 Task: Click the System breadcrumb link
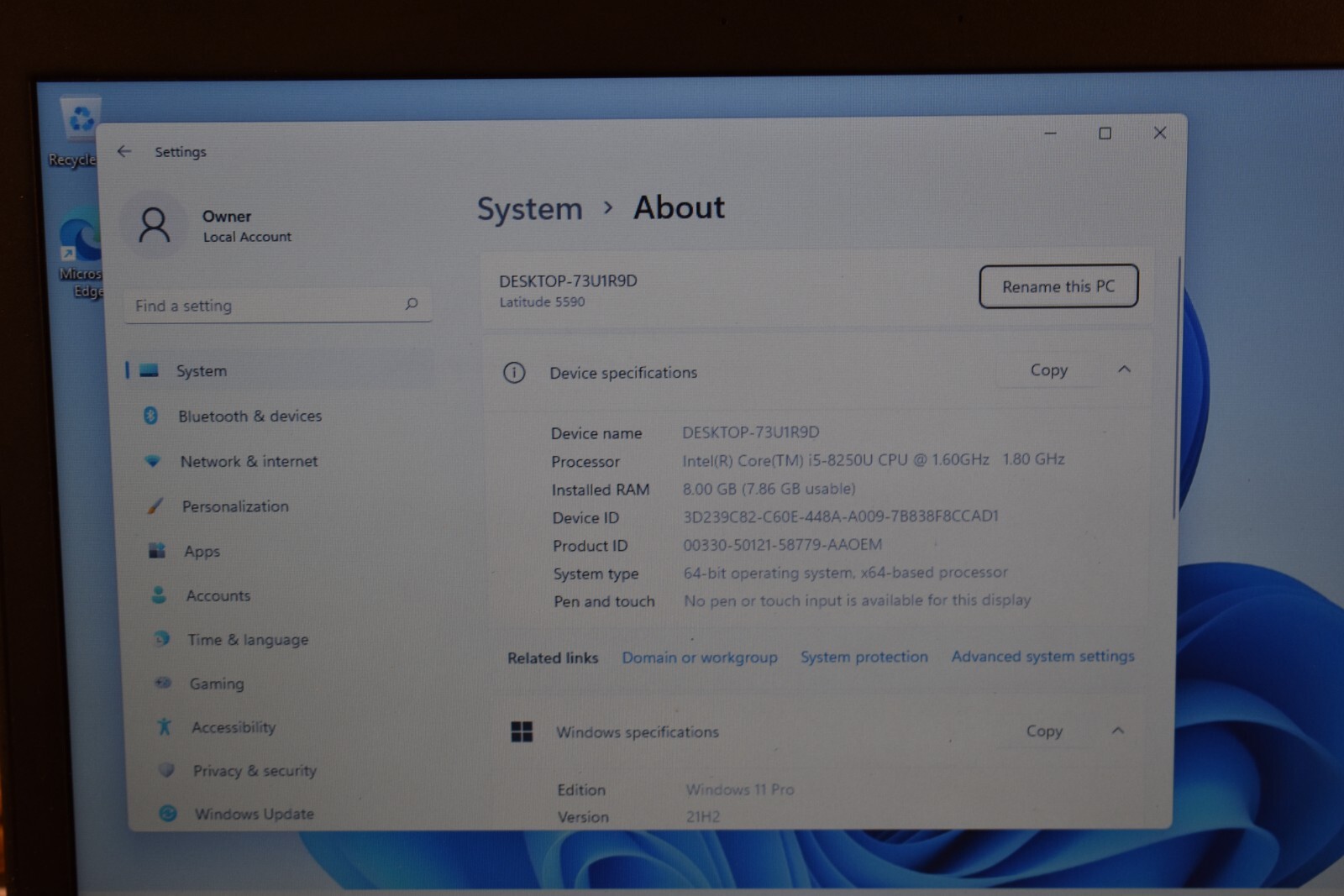pyautogui.click(x=530, y=208)
